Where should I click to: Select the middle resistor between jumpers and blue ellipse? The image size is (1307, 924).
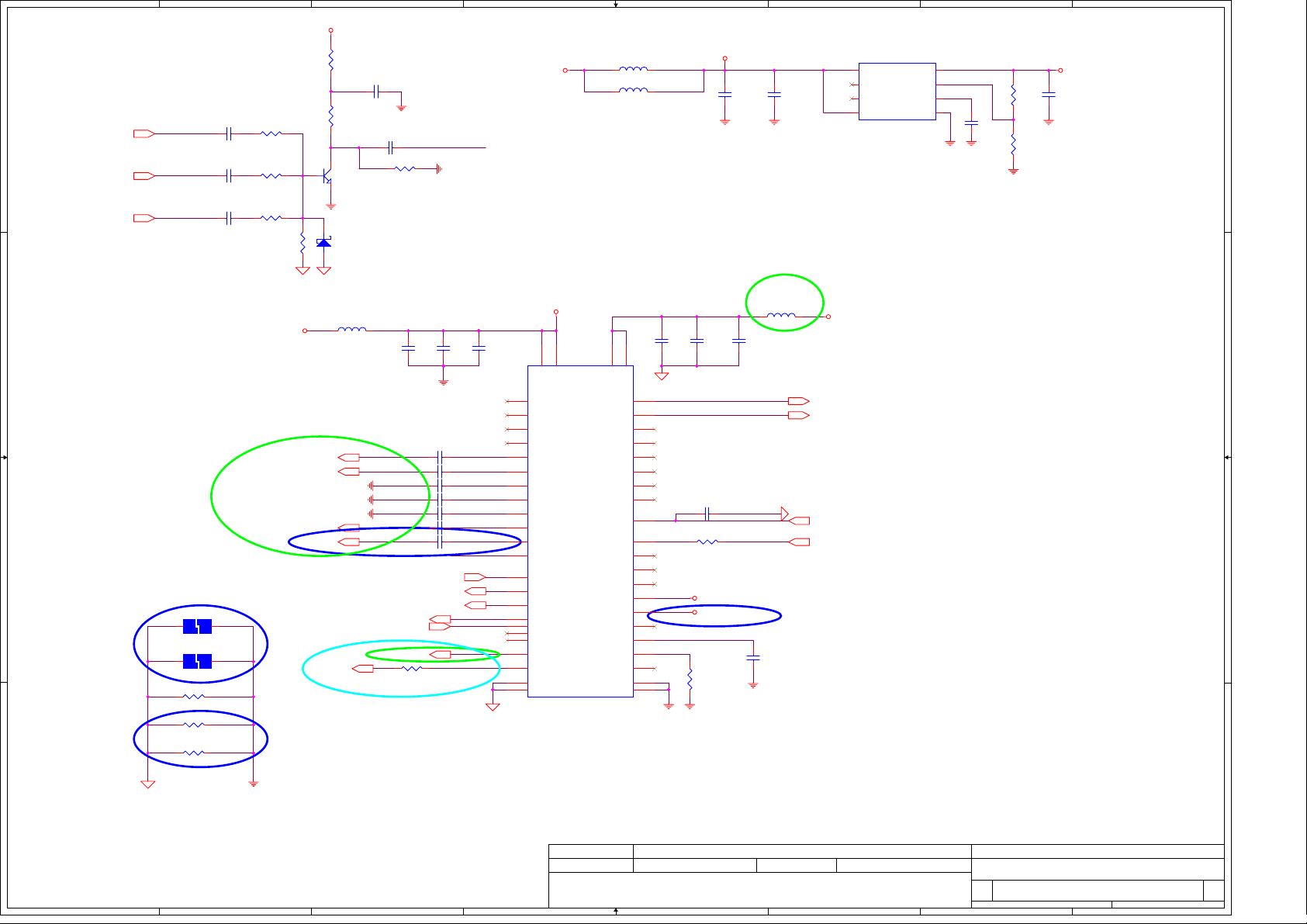[x=194, y=697]
